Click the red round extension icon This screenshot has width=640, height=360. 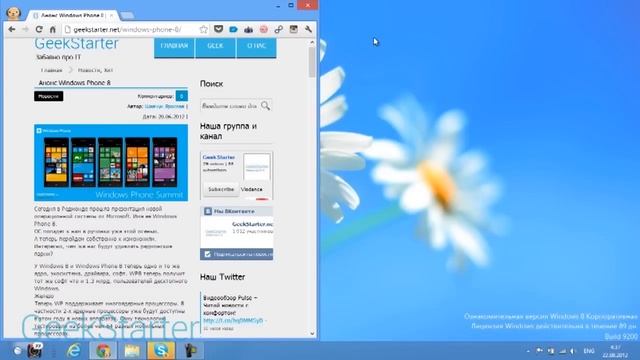(264, 29)
